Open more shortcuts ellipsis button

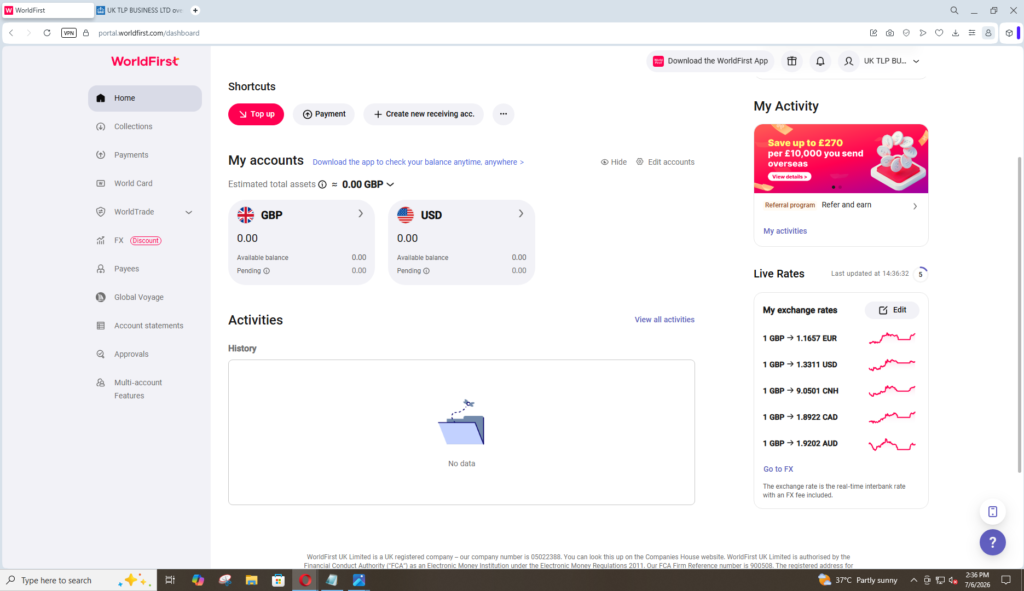(x=504, y=114)
